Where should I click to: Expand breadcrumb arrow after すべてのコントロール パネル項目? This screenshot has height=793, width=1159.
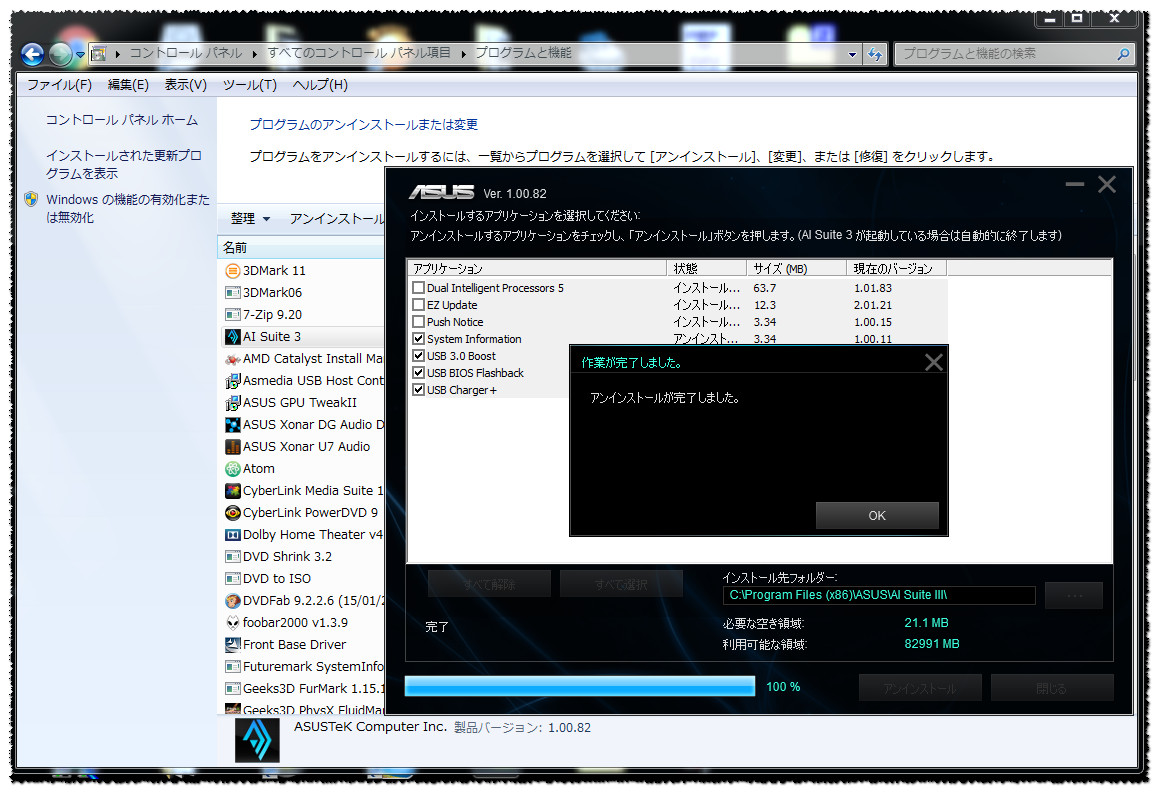click(463, 54)
